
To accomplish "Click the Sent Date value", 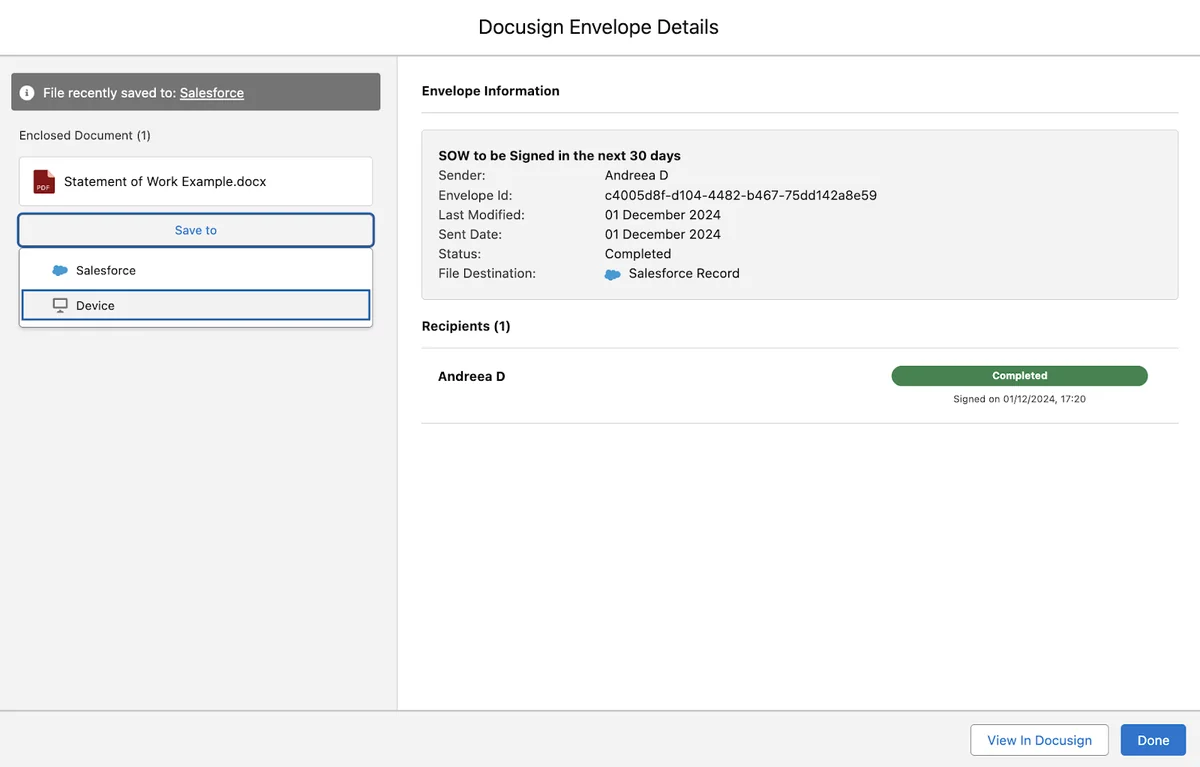I will 663,234.
